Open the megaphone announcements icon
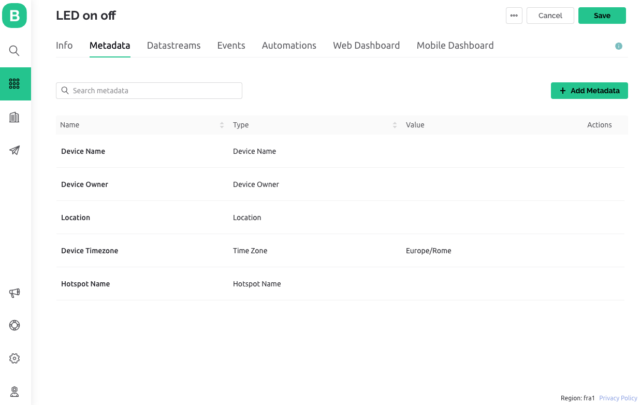Screen dimensions: 640x405 point(14,293)
